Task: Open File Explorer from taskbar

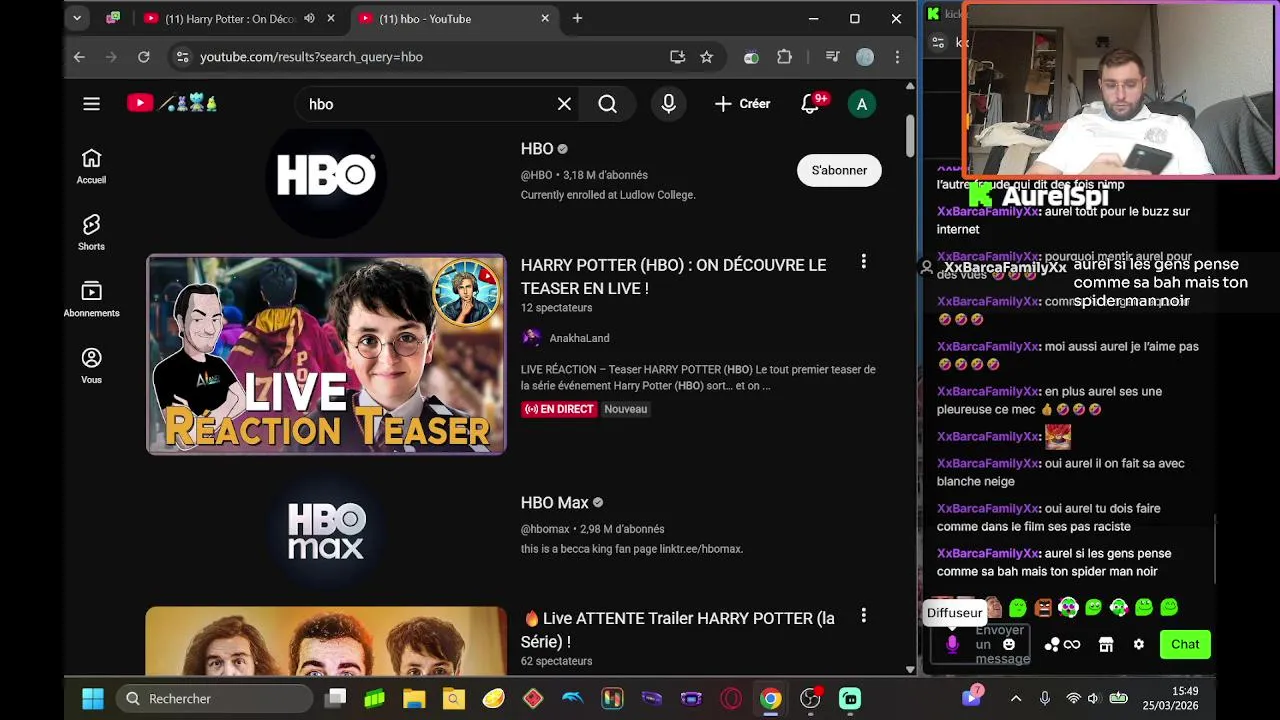Action: point(414,698)
